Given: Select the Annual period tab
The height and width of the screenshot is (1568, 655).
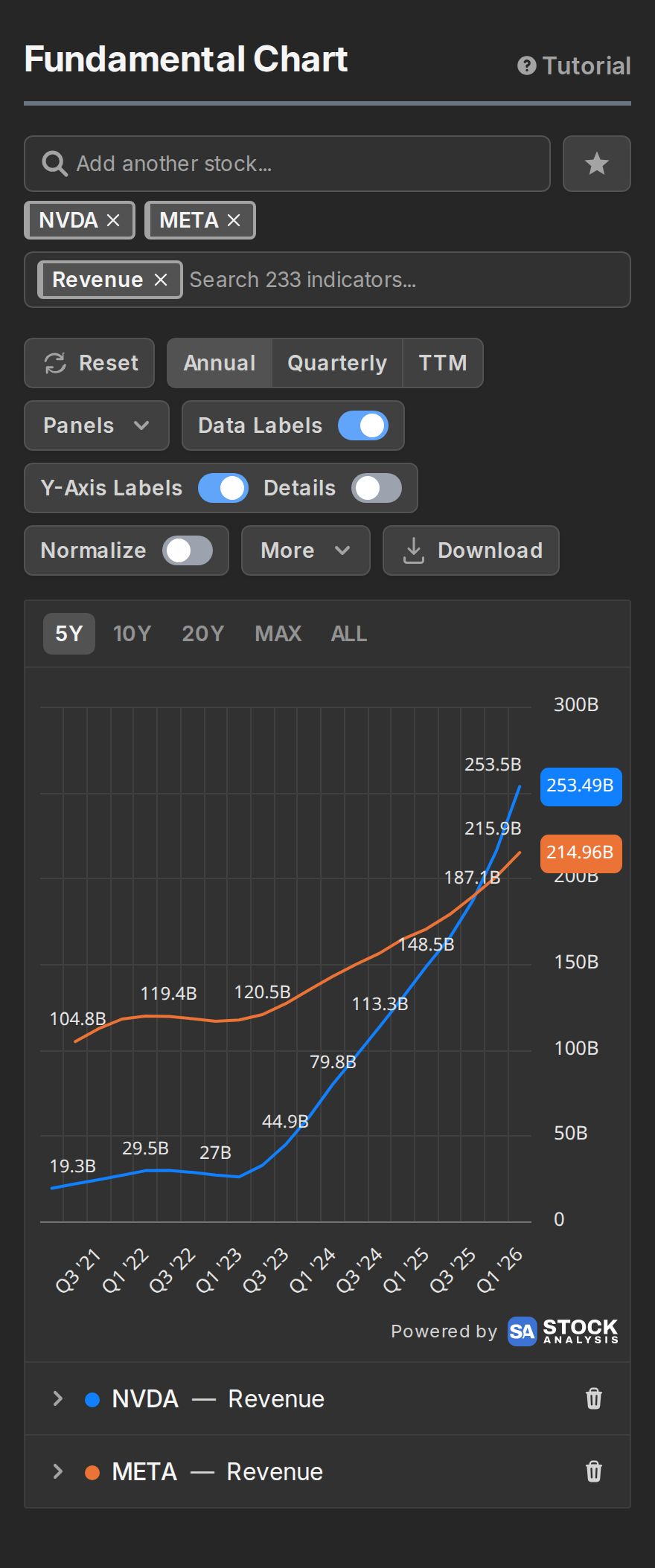Looking at the screenshot, I should coord(220,363).
